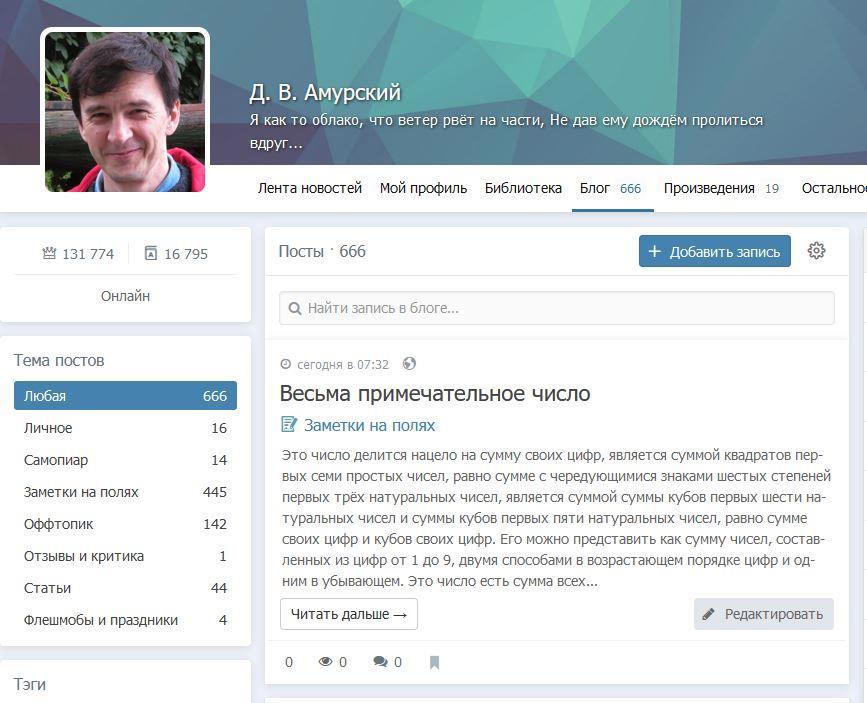Viewport: 867px width, 703px height.
Task: Click the globe visibility icon near the timestamp
Action: pos(409,364)
